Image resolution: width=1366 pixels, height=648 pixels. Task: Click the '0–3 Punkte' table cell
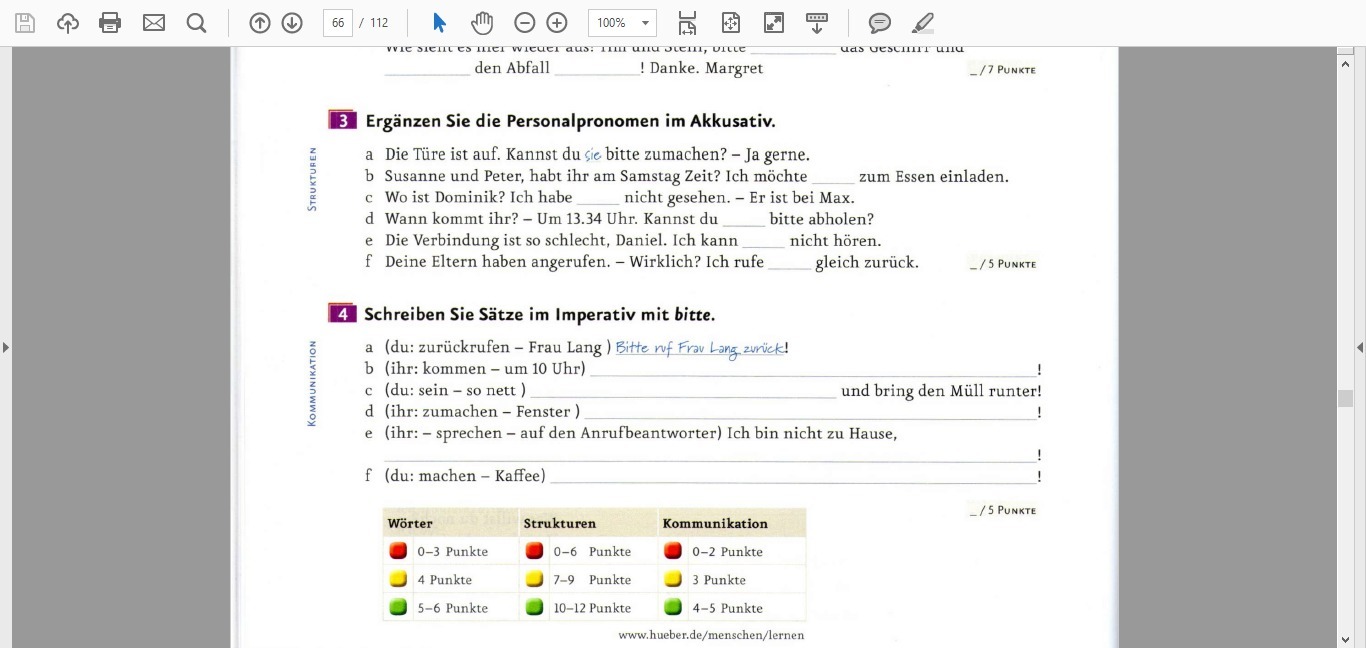453,551
